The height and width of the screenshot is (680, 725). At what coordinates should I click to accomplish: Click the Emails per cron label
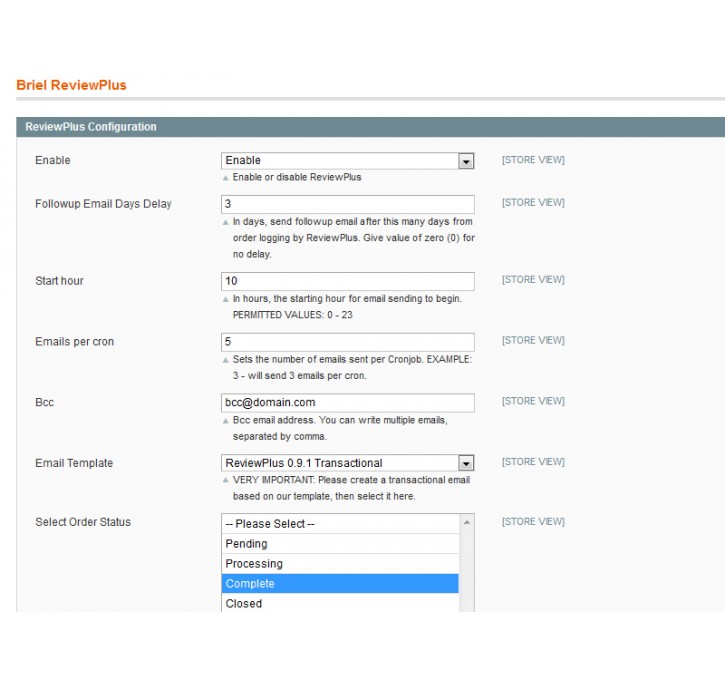coord(74,342)
